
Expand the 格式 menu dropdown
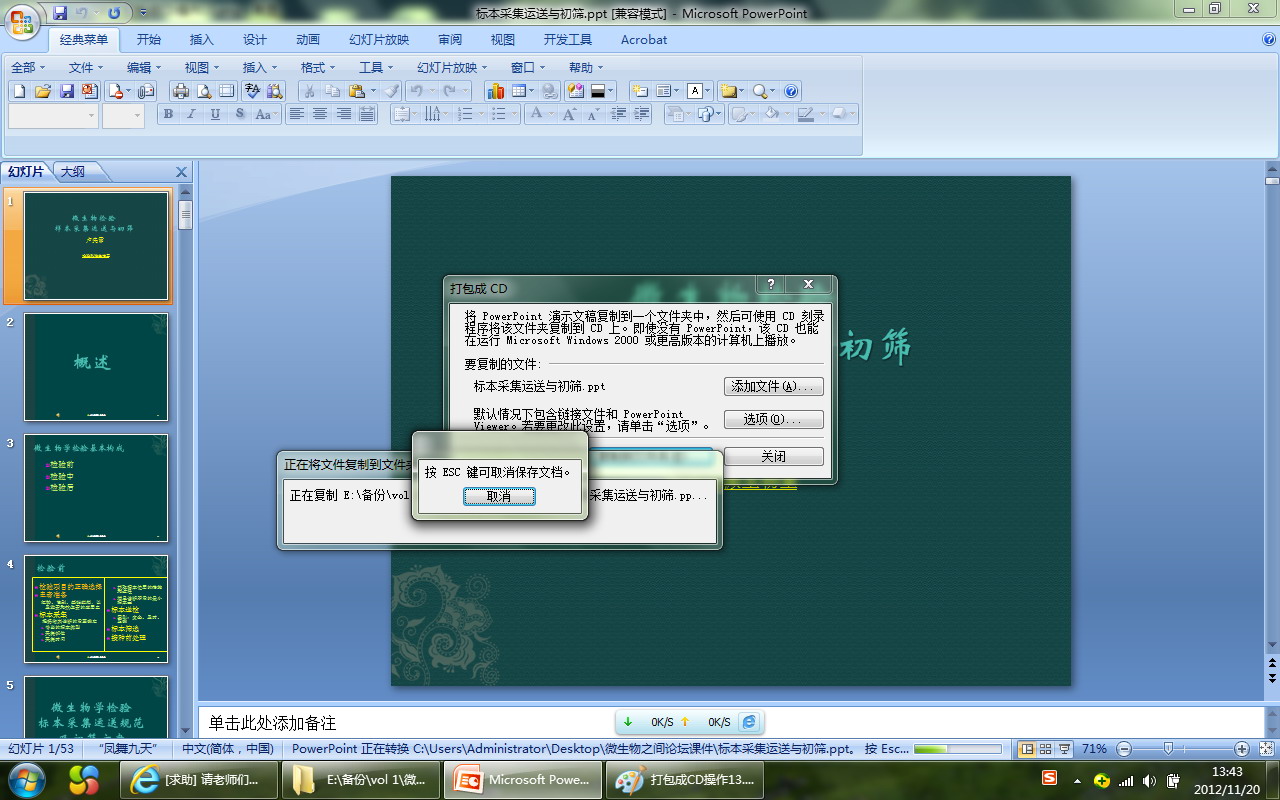click(x=317, y=67)
